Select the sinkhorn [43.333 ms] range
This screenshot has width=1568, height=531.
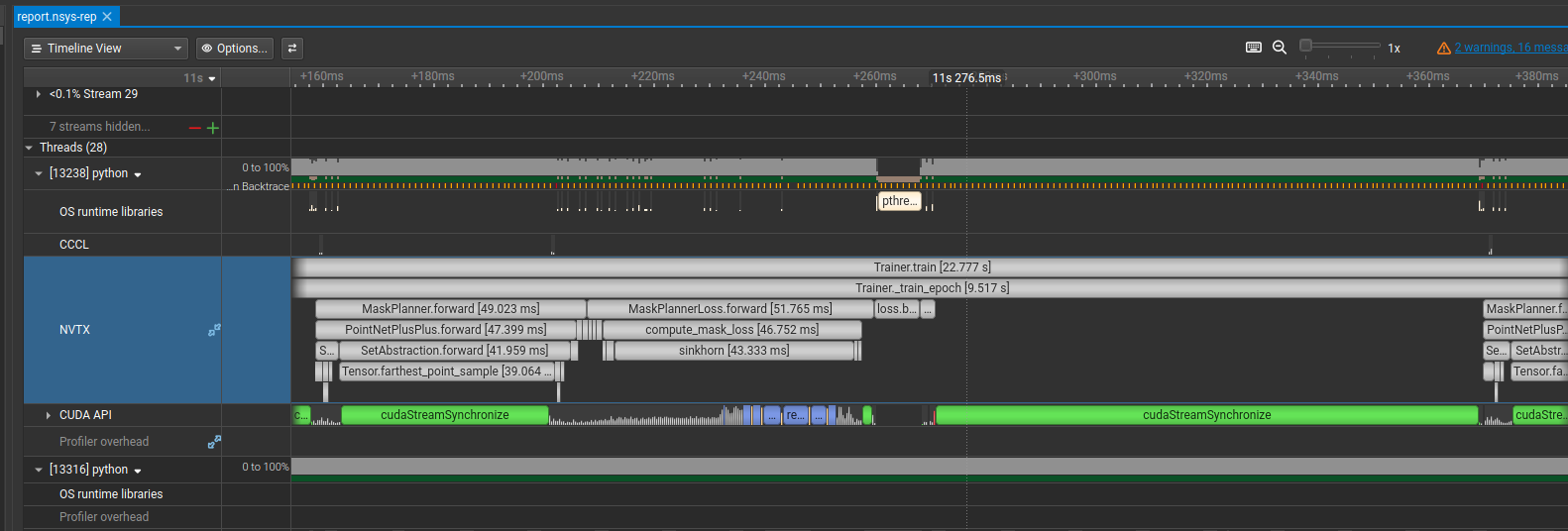tap(734, 351)
